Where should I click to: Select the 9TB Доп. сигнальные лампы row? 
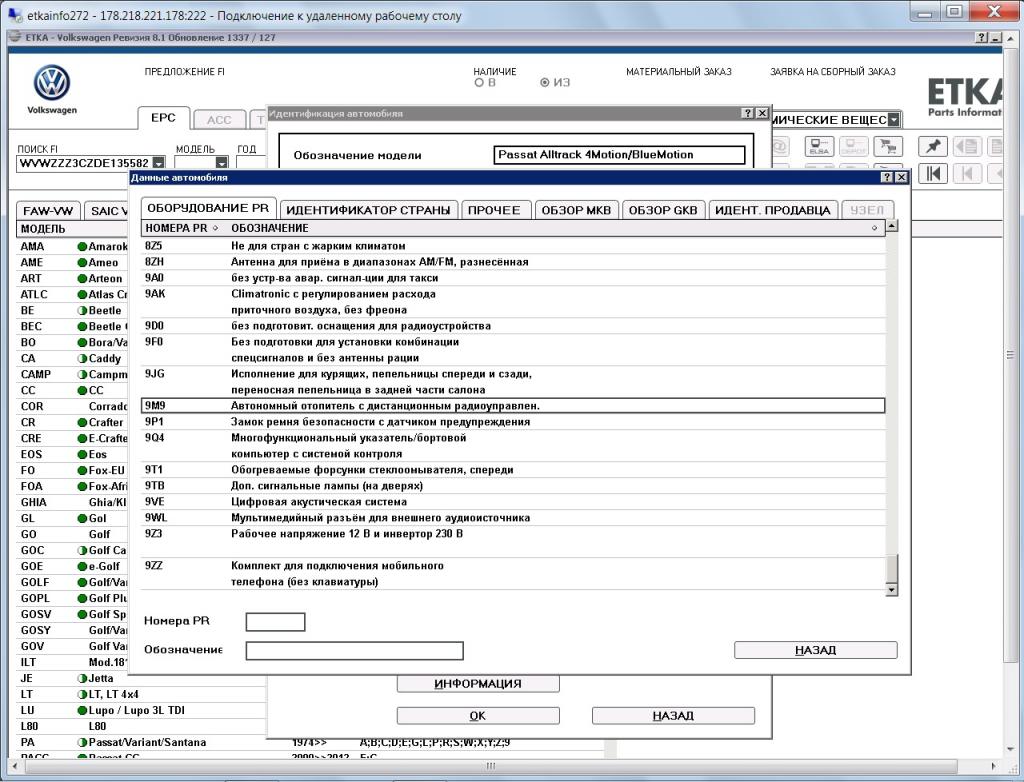[513, 486]
